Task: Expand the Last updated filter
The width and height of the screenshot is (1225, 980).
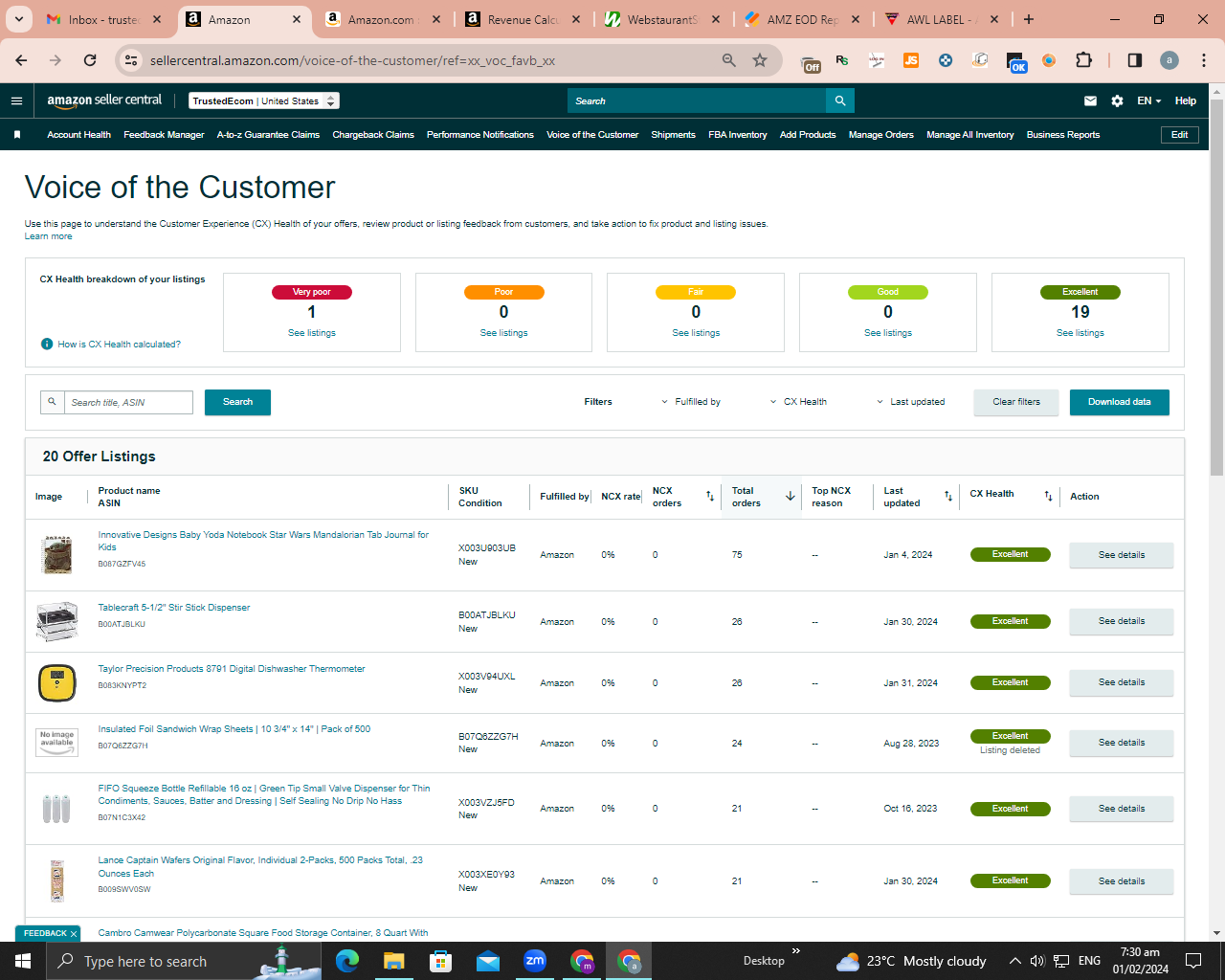Action: click(x=910, y=402)
